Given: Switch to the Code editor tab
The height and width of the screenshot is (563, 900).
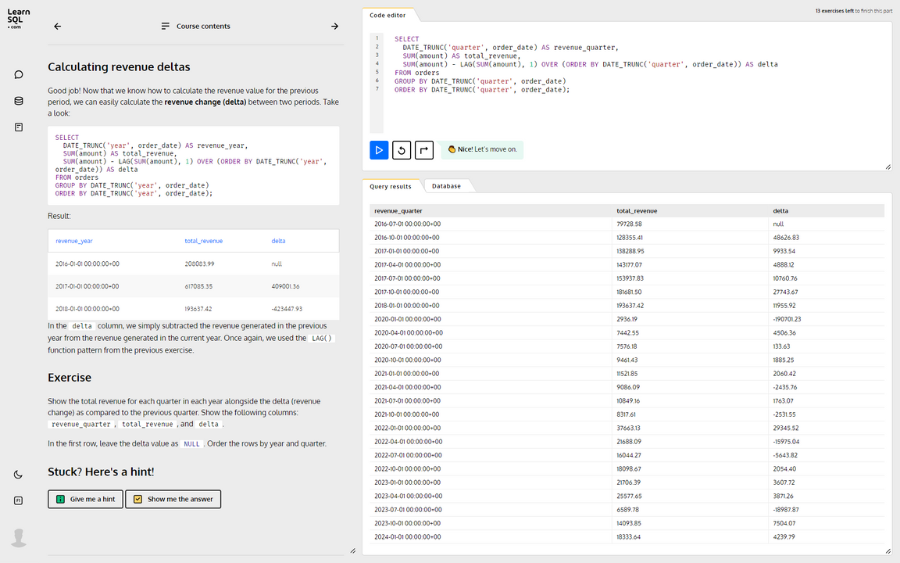Looking at the screenshot, I should tap(387, 15).
